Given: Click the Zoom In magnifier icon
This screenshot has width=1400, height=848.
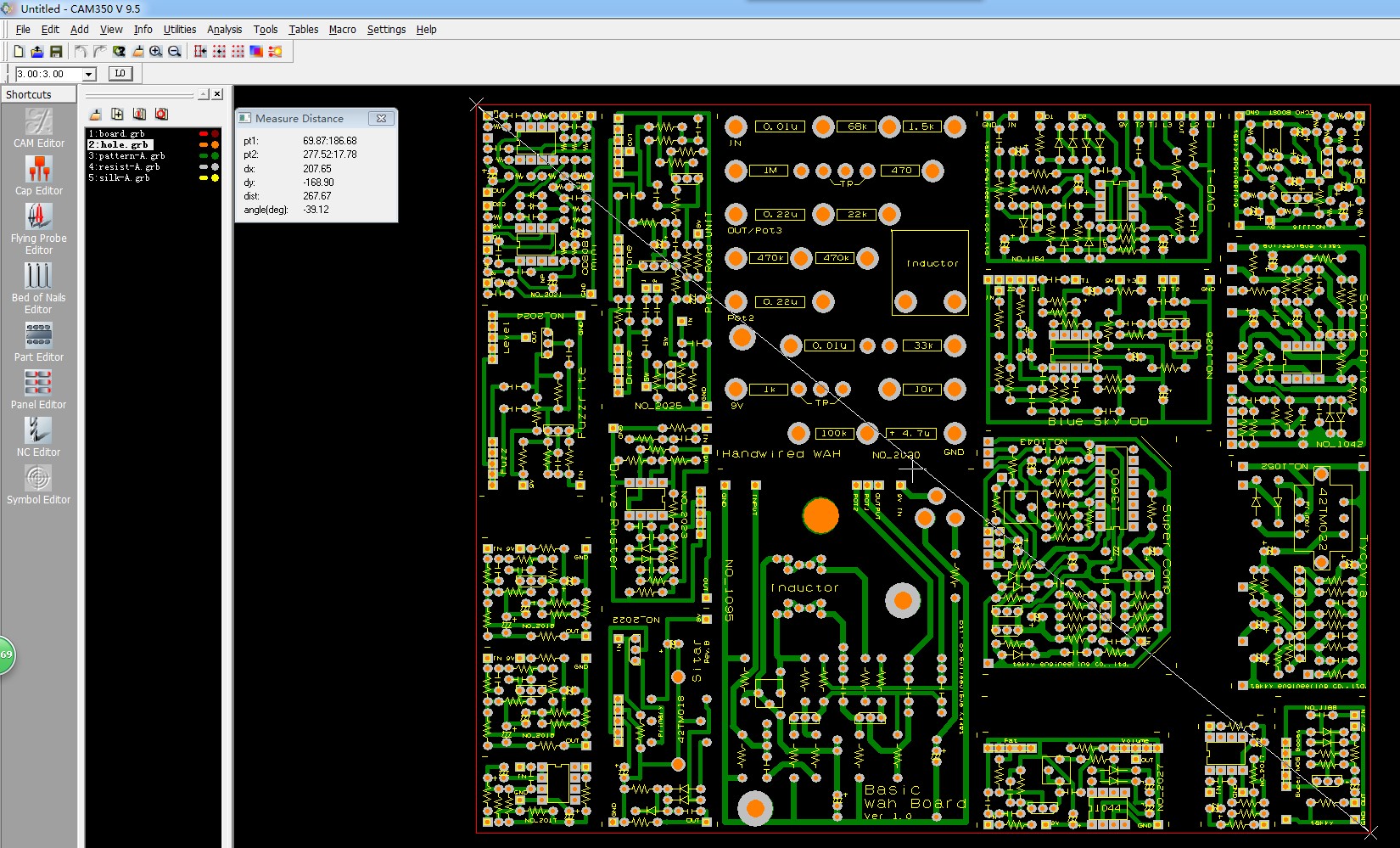Looking at the screenshot, I should click(156, 52).
